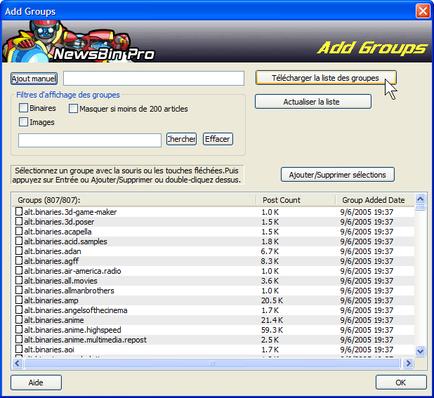Click the horizontal scroll right arrow
This screenshot has height=398, width=434.
pos(408,363)
